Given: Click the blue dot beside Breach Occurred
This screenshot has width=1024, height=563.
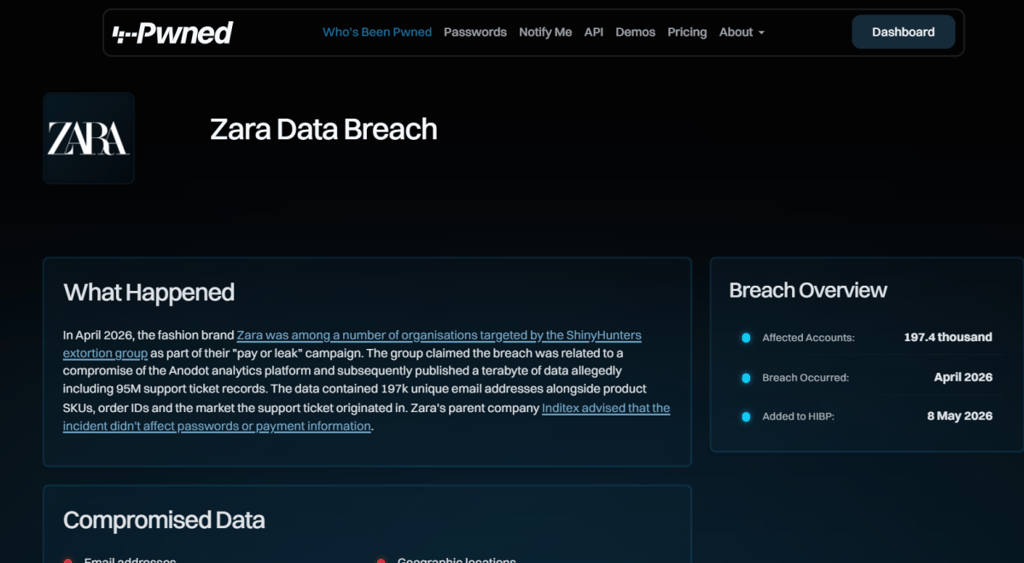Looking at the screenshot, I should click(746, 378).
